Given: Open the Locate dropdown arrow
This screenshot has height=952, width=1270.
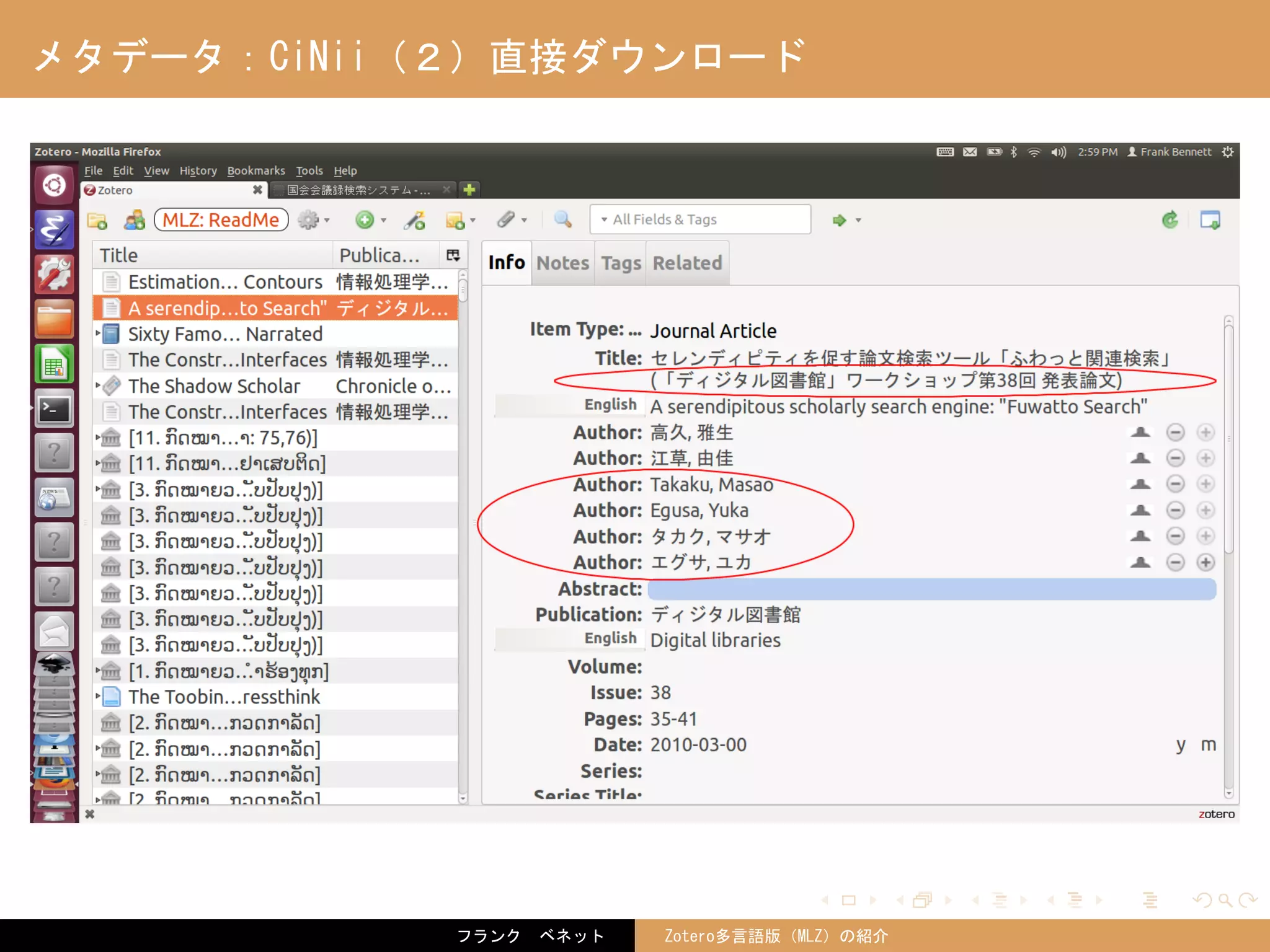Looking at the screenshot, I should point(858,221).
